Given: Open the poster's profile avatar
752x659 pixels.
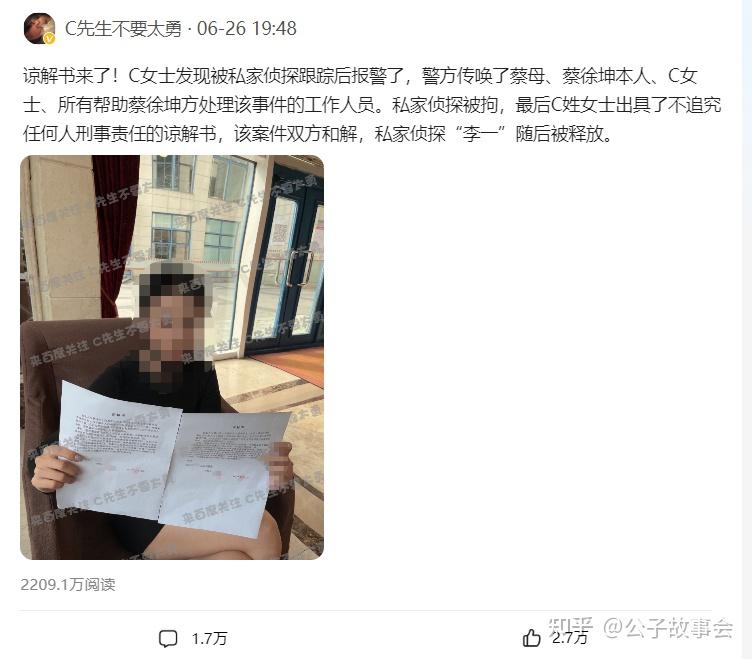Looking at the screenshot, I should click(x=39, y=28).
